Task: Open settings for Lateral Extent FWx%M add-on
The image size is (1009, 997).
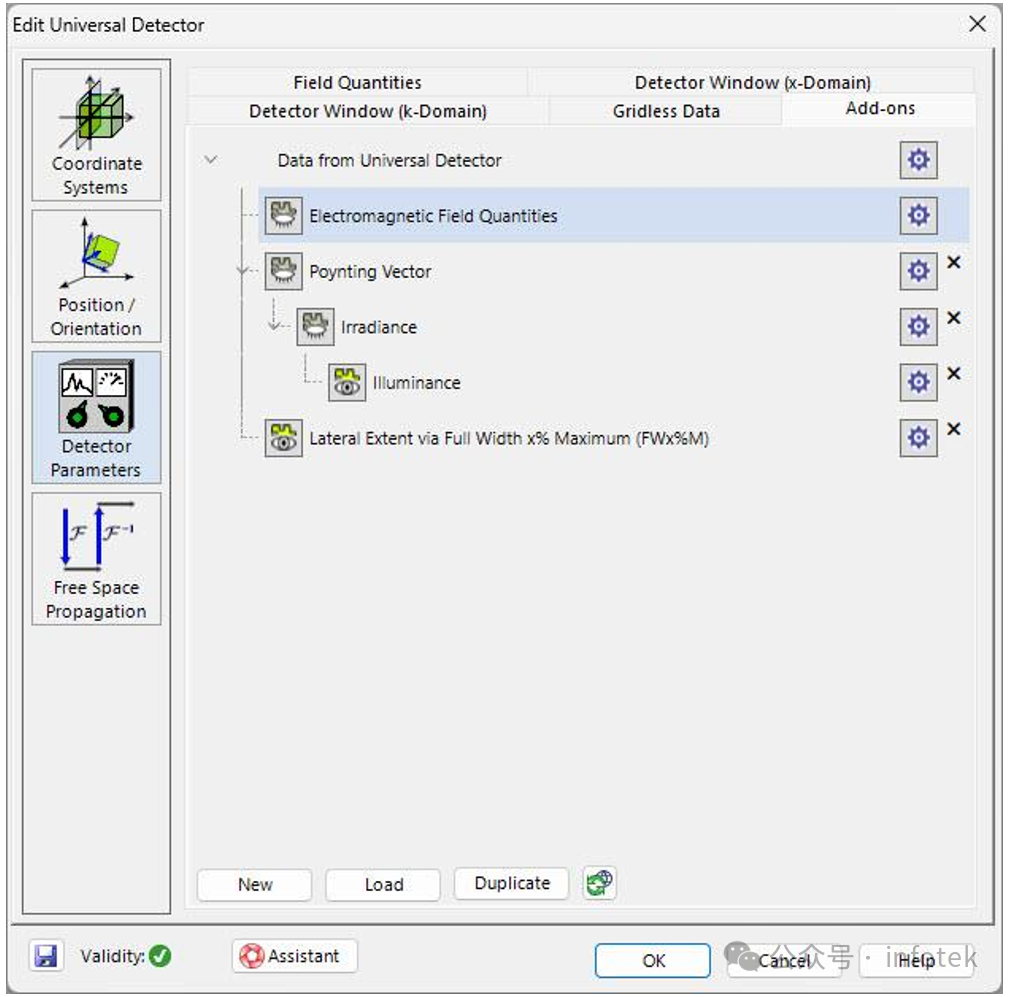Action: 917,436
